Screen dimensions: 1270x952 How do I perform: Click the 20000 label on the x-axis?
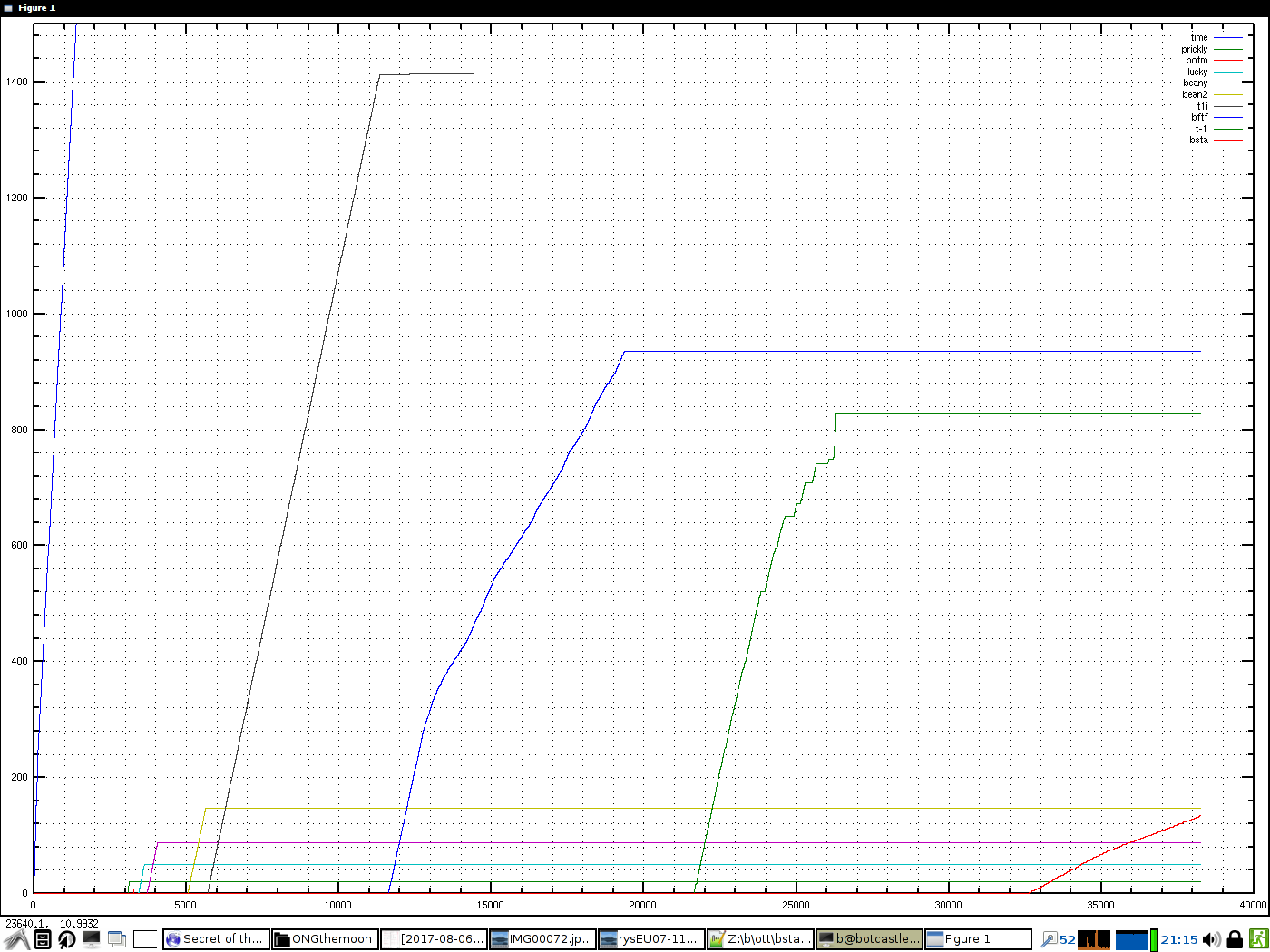643,905
